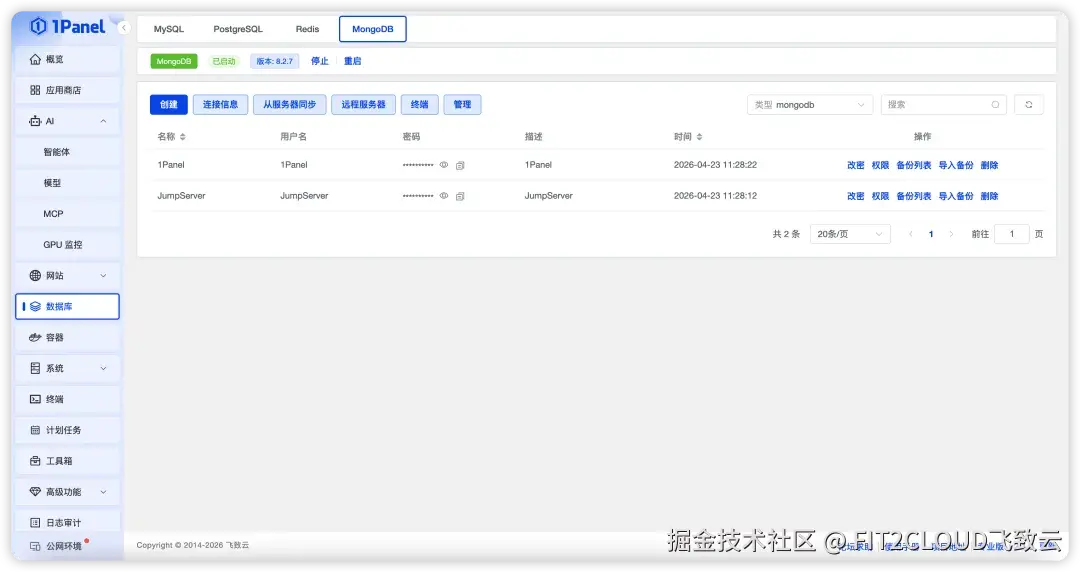1080x572 pixels.
Task: Collapse the sidebar with the arrow button
Action: click(124, 28)
